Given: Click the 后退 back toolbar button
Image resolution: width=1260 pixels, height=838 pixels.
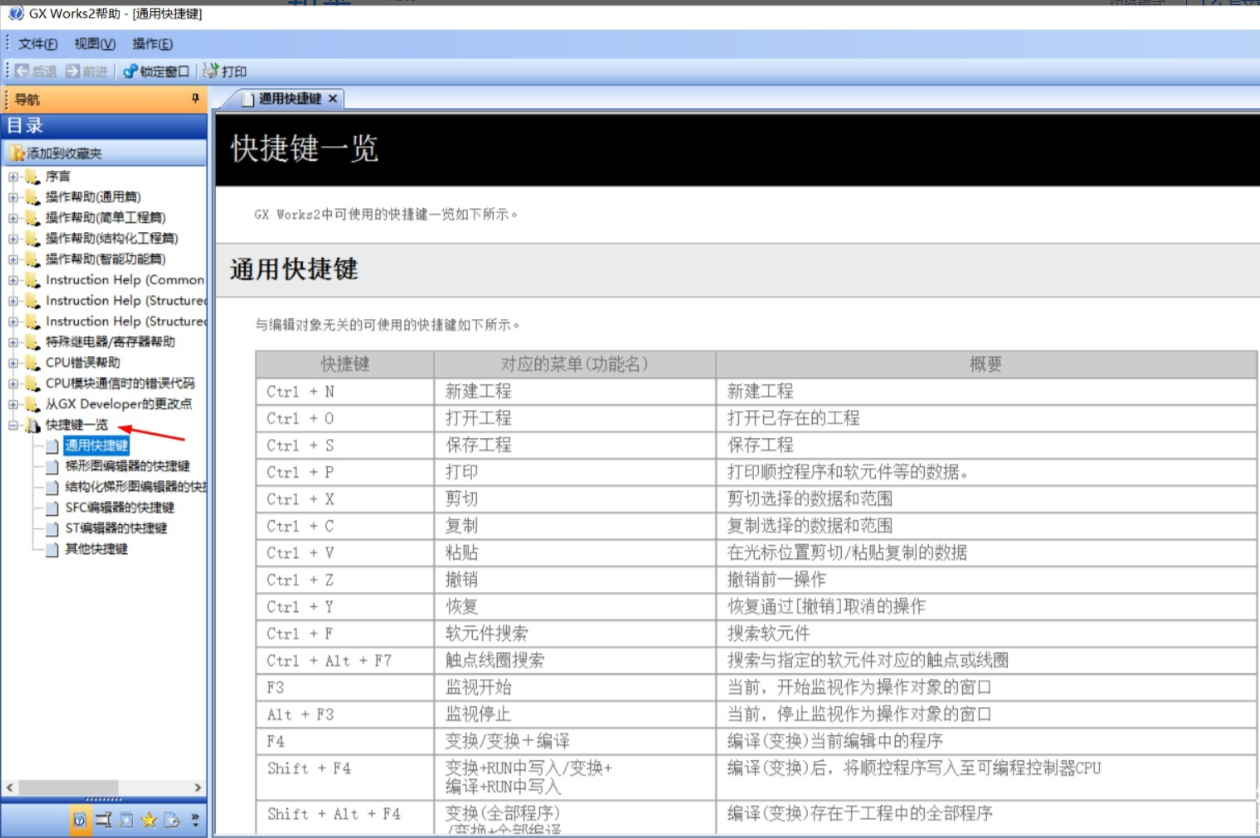Looking at the screenshot, I should tap(36, 71).
